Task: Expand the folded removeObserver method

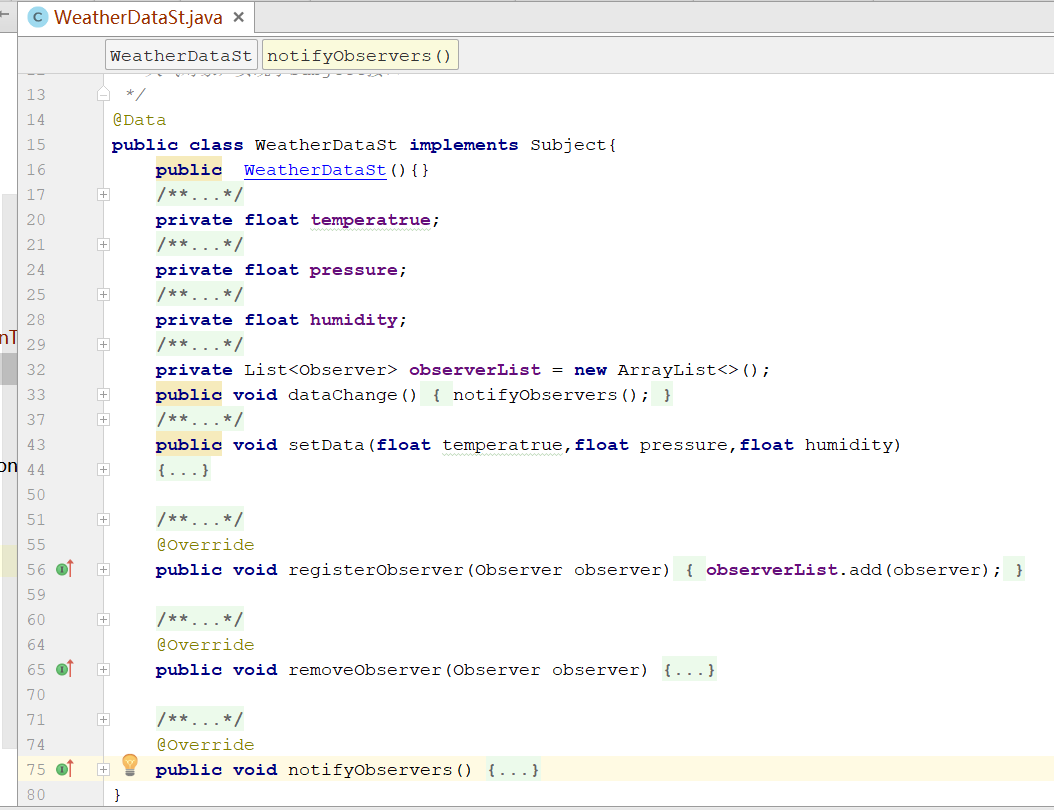Action: click(x=103, y=669)
